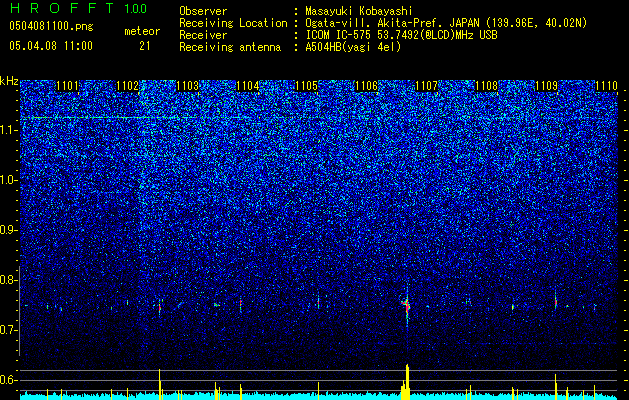Click the 0.9 kHz frequency label
The image size is (629, 400).
pyautogui.click(x=8, y=230)
